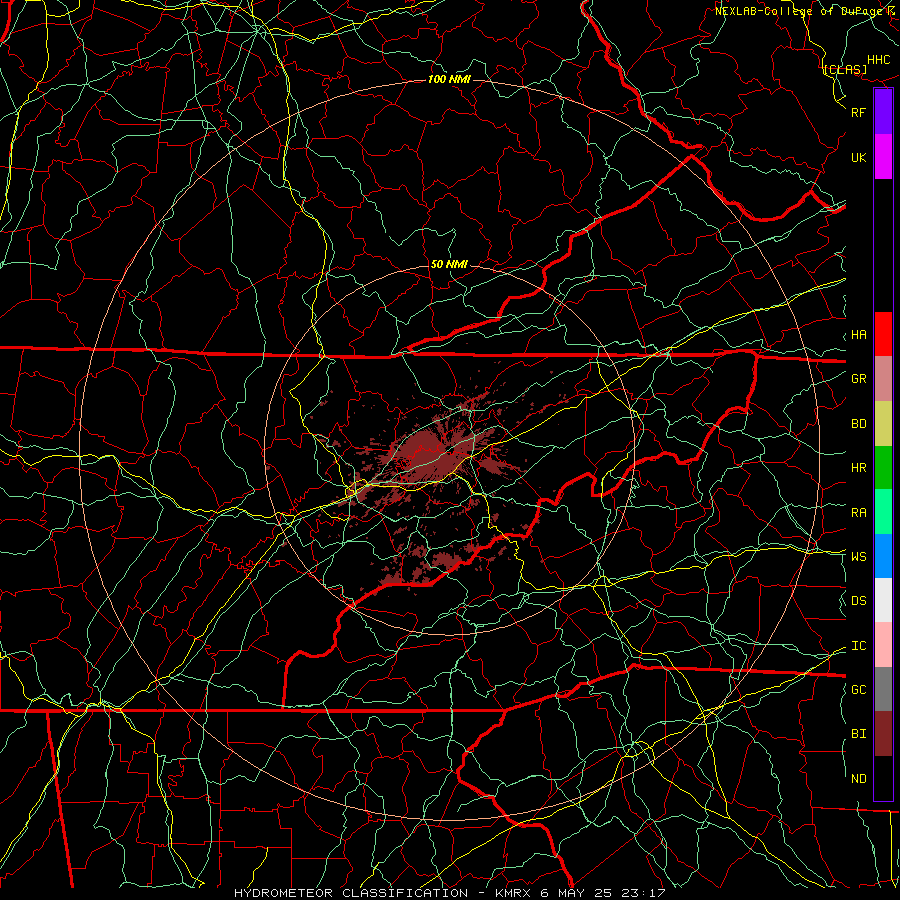Click the GR legend label
The image size is (900, 900).
click(859, 378)
